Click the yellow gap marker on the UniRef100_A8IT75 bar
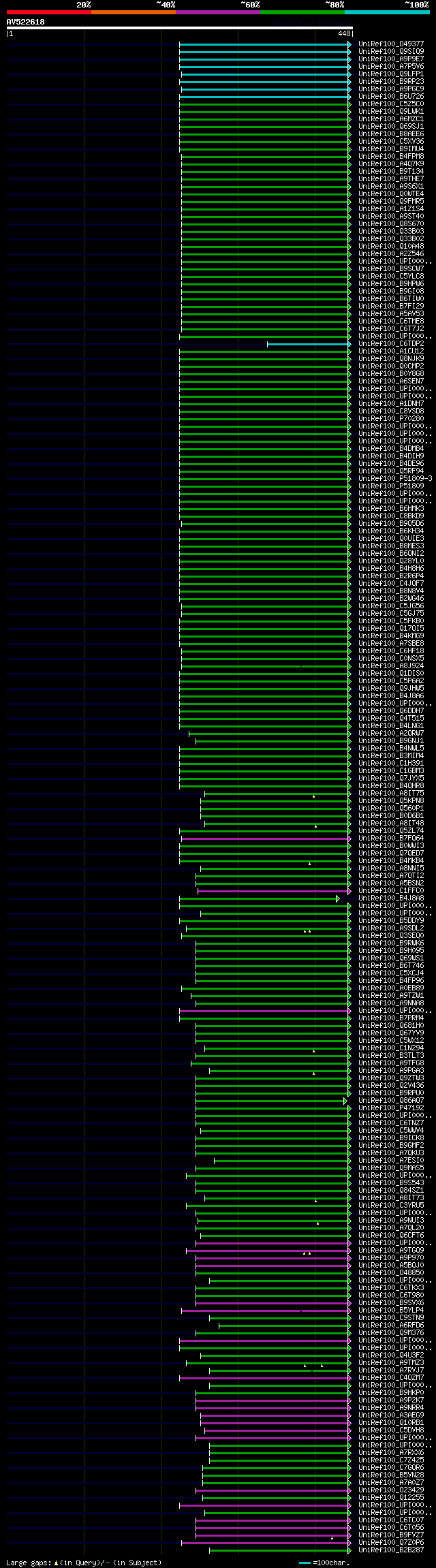 (313, 796)
